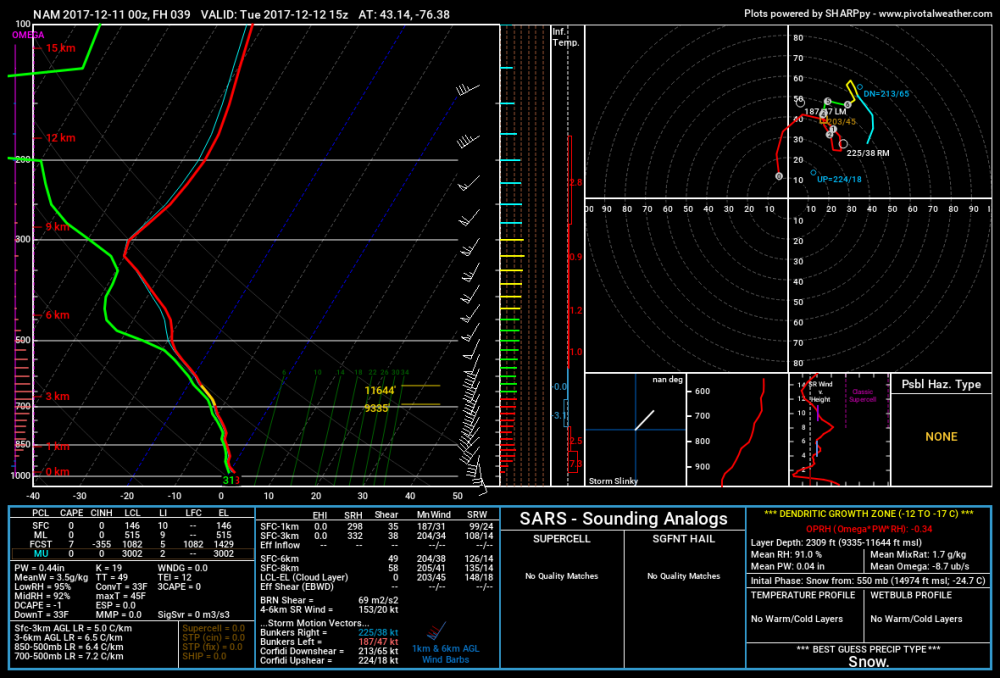Click the 11644' dendritic zone top label
Viewport: 1000px width, 678px height.
380,390
